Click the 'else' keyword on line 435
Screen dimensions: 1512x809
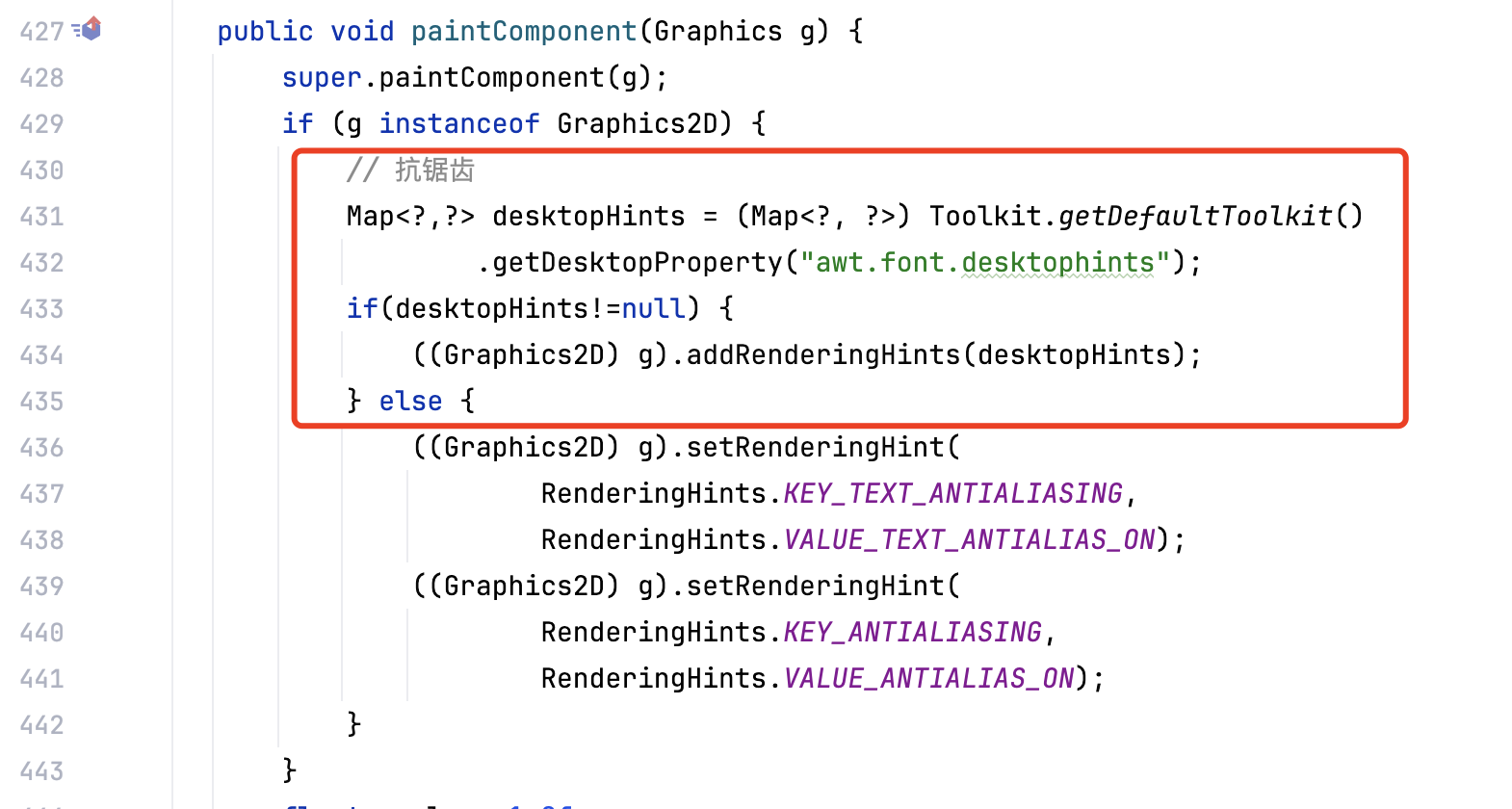pyautogui.click(x=410, y=402)
